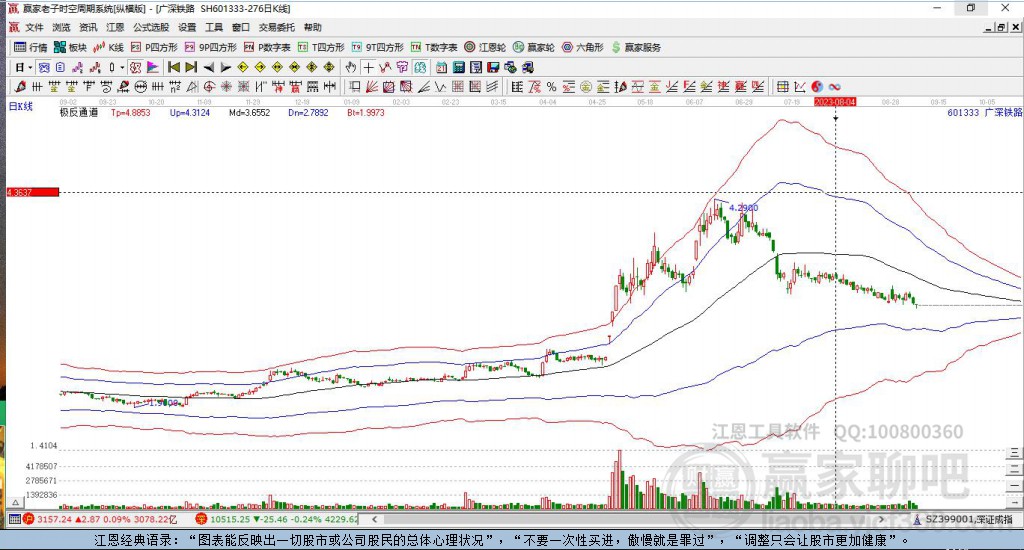Click the calendar date icon
1024x550 pixels.
[441, 67]
